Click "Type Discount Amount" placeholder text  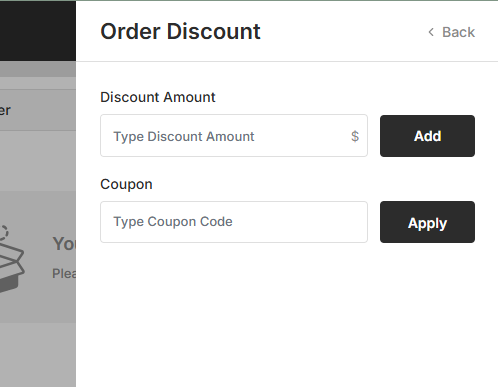click(x=184, y=137)
